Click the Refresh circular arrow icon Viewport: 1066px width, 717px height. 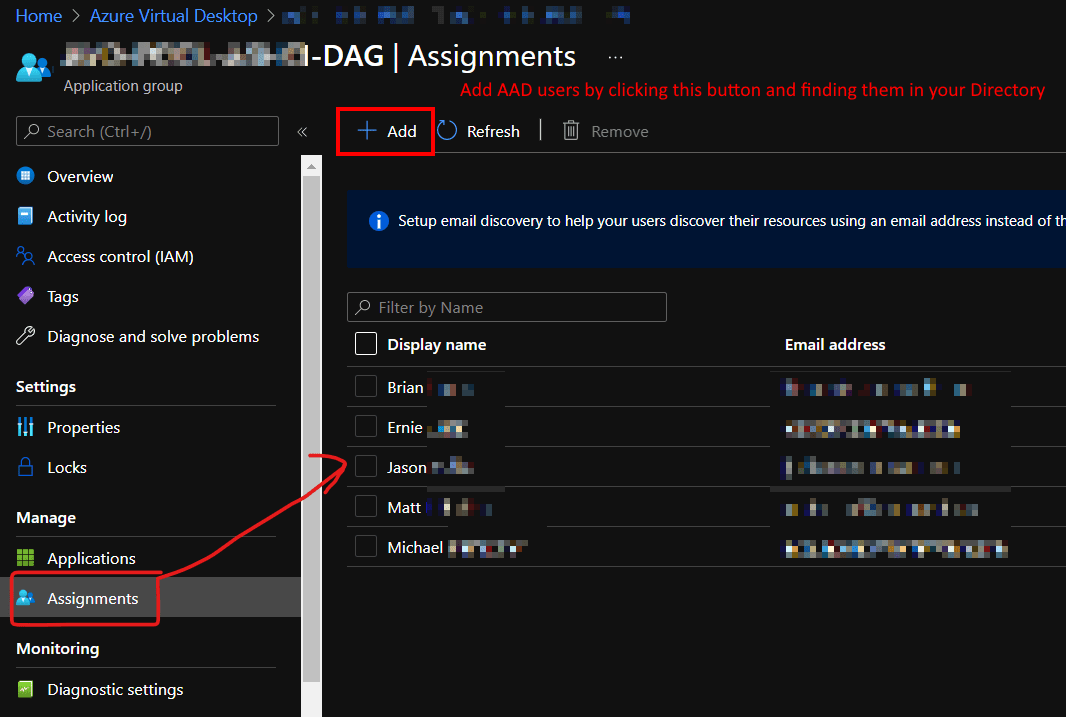(x=447, y=130)
